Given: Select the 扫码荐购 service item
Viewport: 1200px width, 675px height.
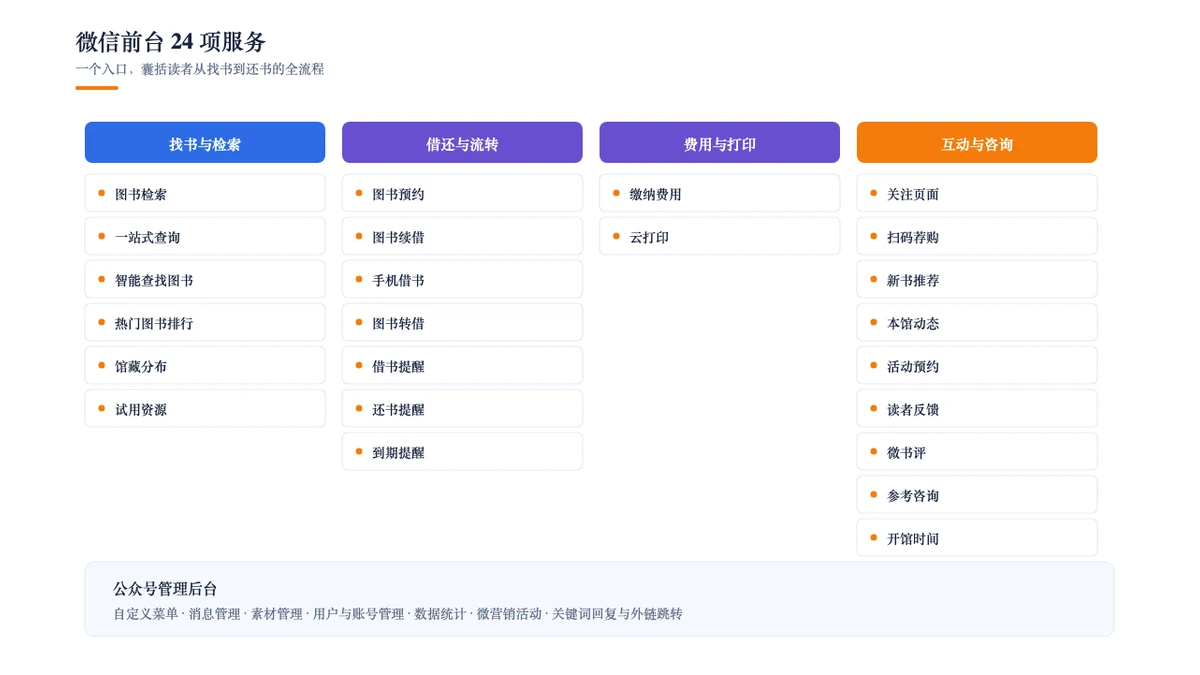Looking at the screenshot, I should pyautogui.click(x=977, y=237).
